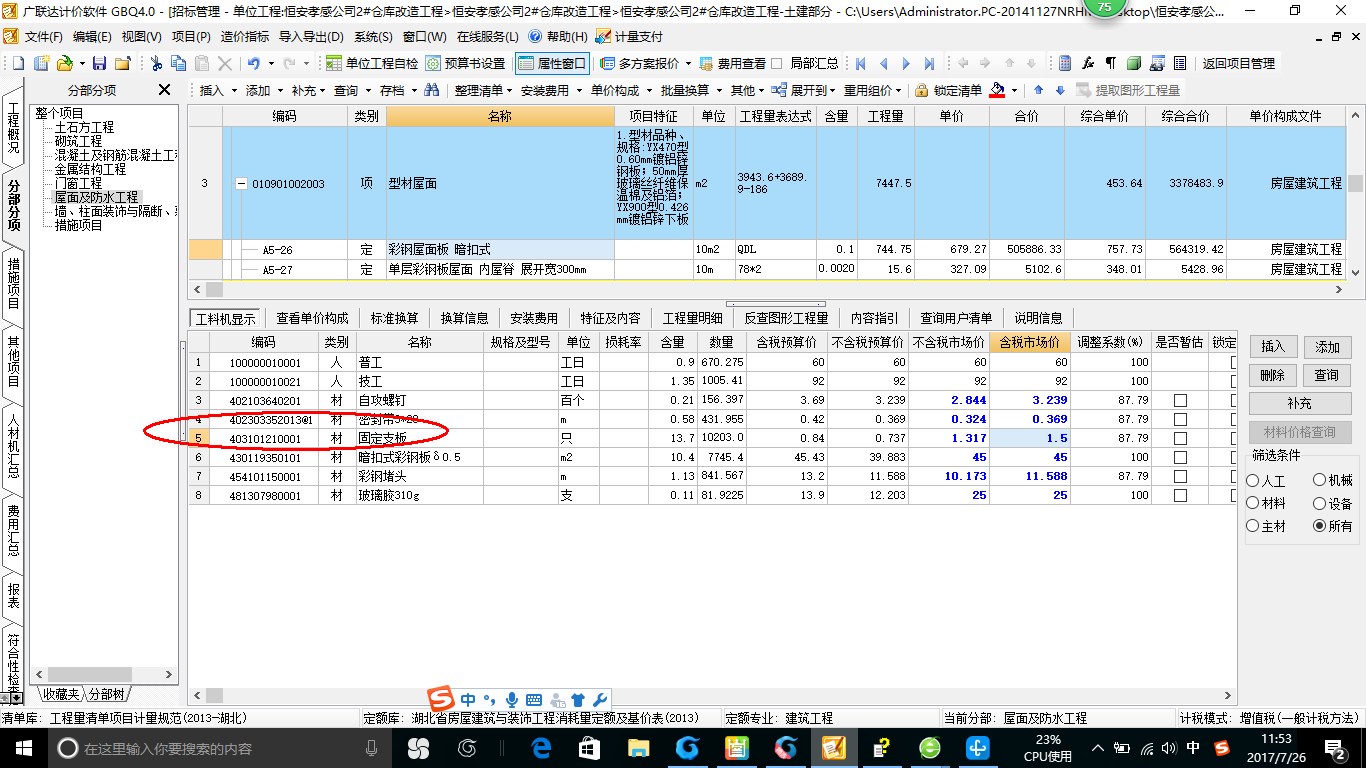The height and width of the screenshot is (768, 1366).
Task: Select the 设备 filter radio button
Action: pyautogui.click(x=1319, y=503)
